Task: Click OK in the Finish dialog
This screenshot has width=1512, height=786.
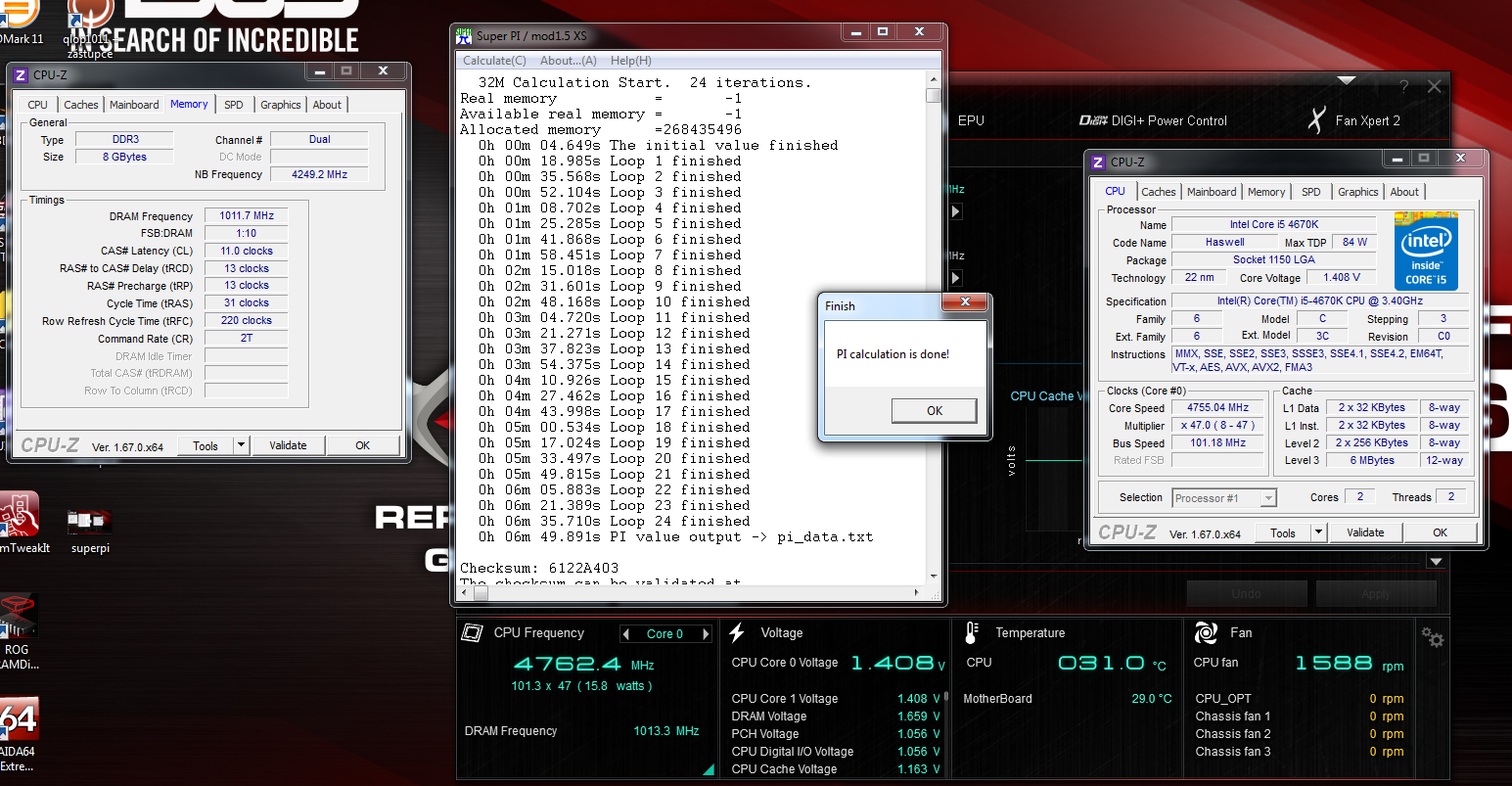Action: [935, 411]
